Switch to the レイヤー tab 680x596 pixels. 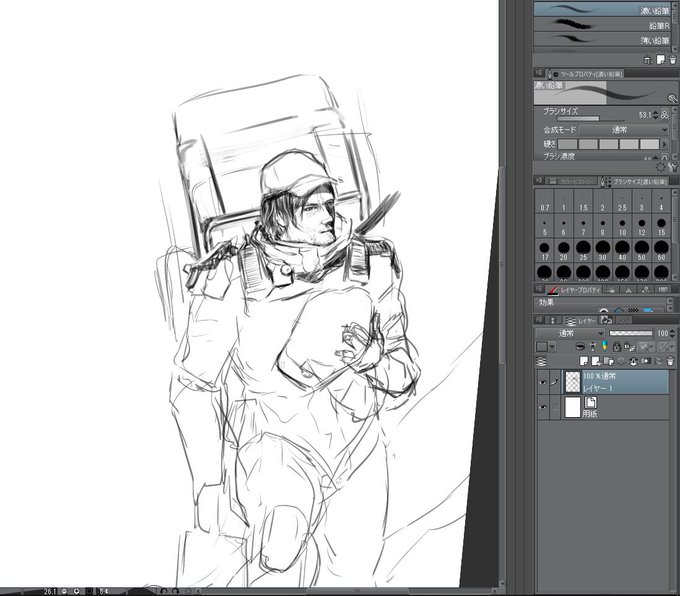582,321
